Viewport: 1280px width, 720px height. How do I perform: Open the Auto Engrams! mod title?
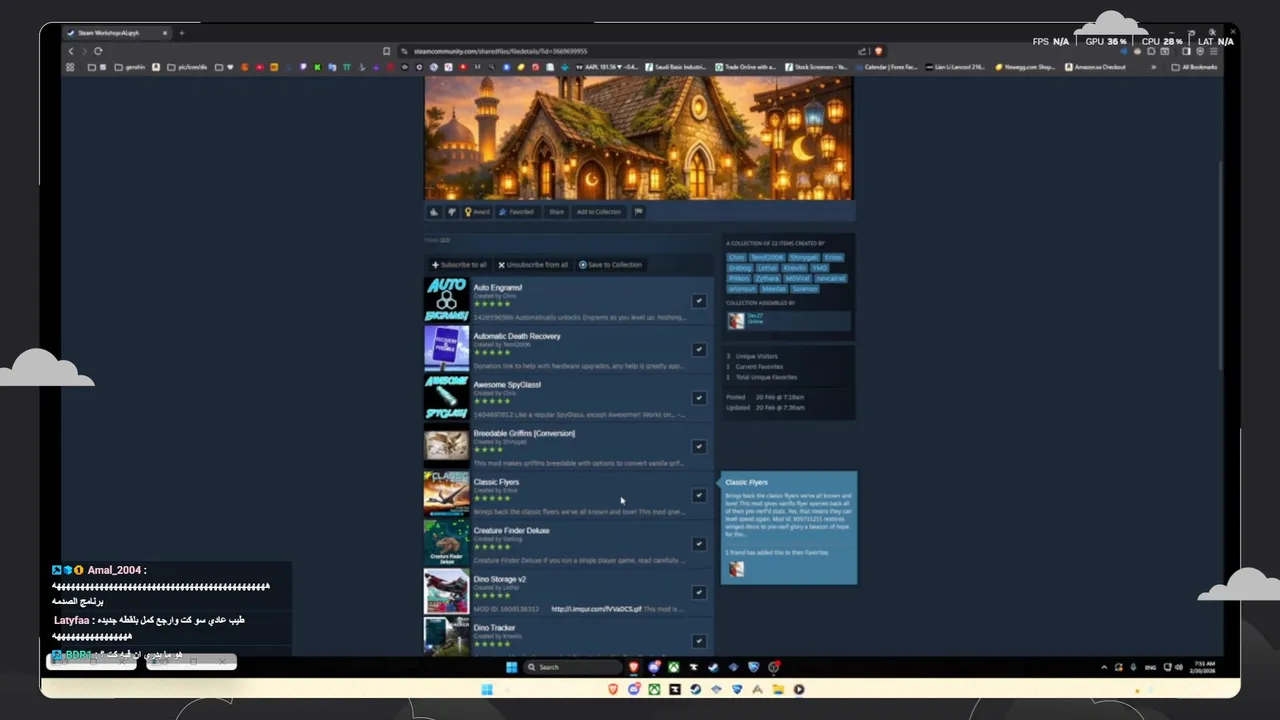click(498, 288)
